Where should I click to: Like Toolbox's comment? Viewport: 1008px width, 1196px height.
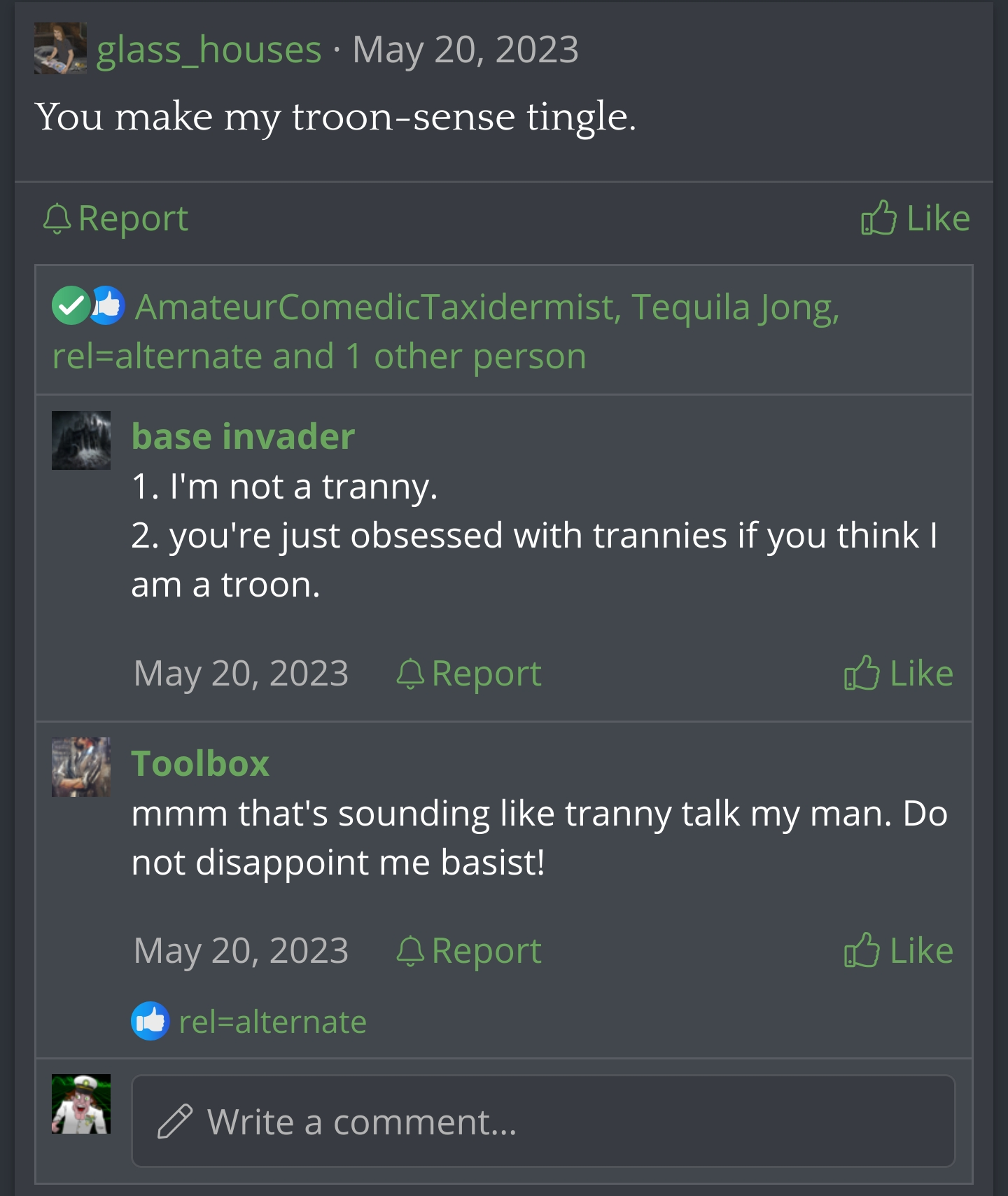click(x=899, y=951)
